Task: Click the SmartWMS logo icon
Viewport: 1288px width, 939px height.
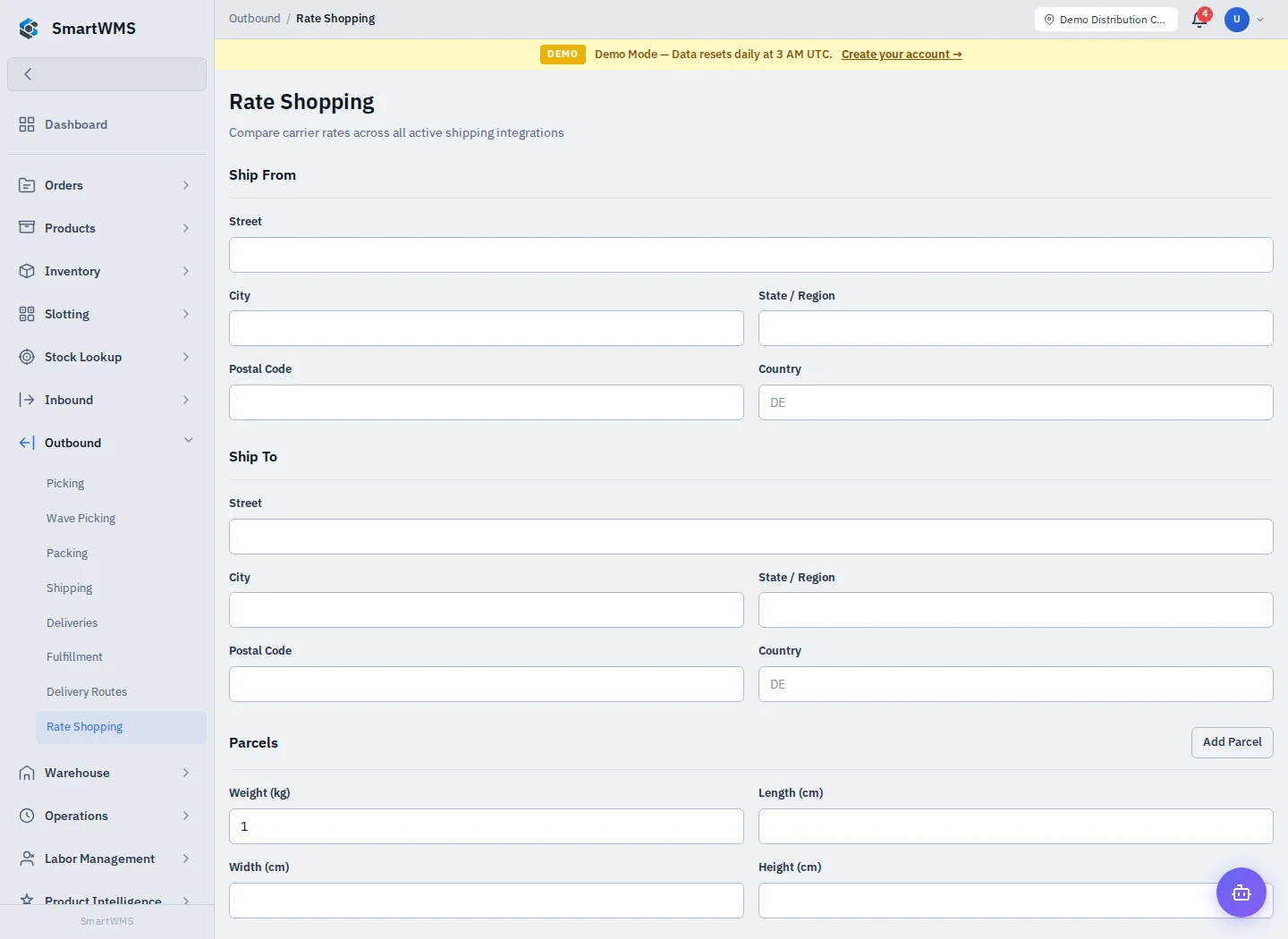Action: click(29, 29)
